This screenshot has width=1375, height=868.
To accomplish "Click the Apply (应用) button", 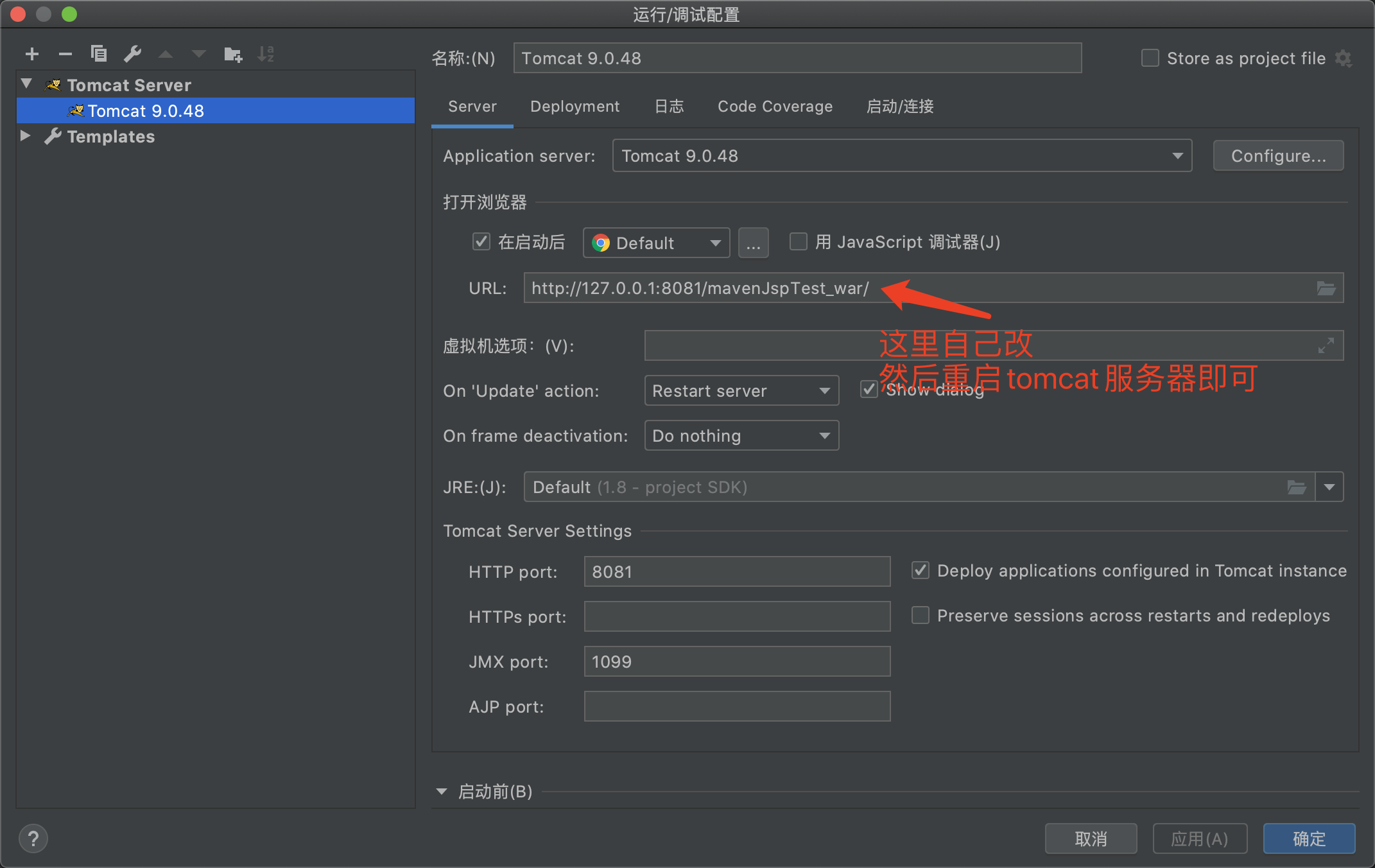I will [x=1200, y=838].
